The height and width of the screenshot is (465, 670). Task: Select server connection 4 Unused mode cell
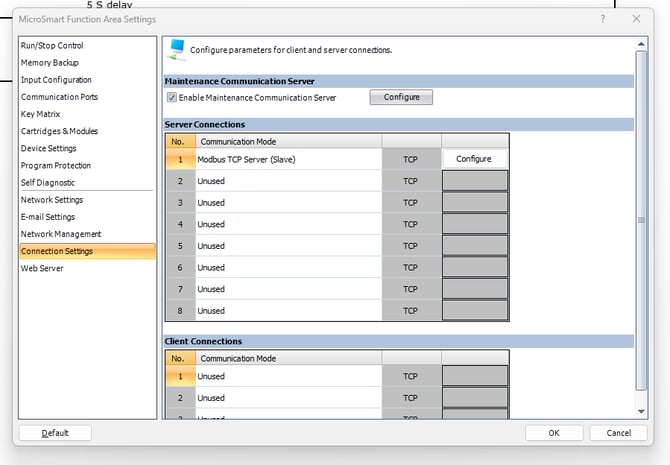pos(288,224)
